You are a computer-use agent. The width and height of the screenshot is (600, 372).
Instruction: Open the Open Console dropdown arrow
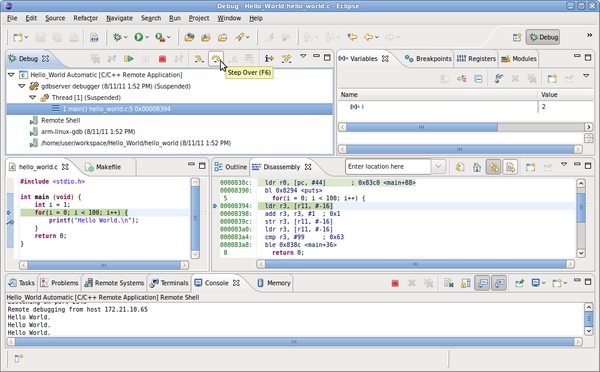(564, 283)
